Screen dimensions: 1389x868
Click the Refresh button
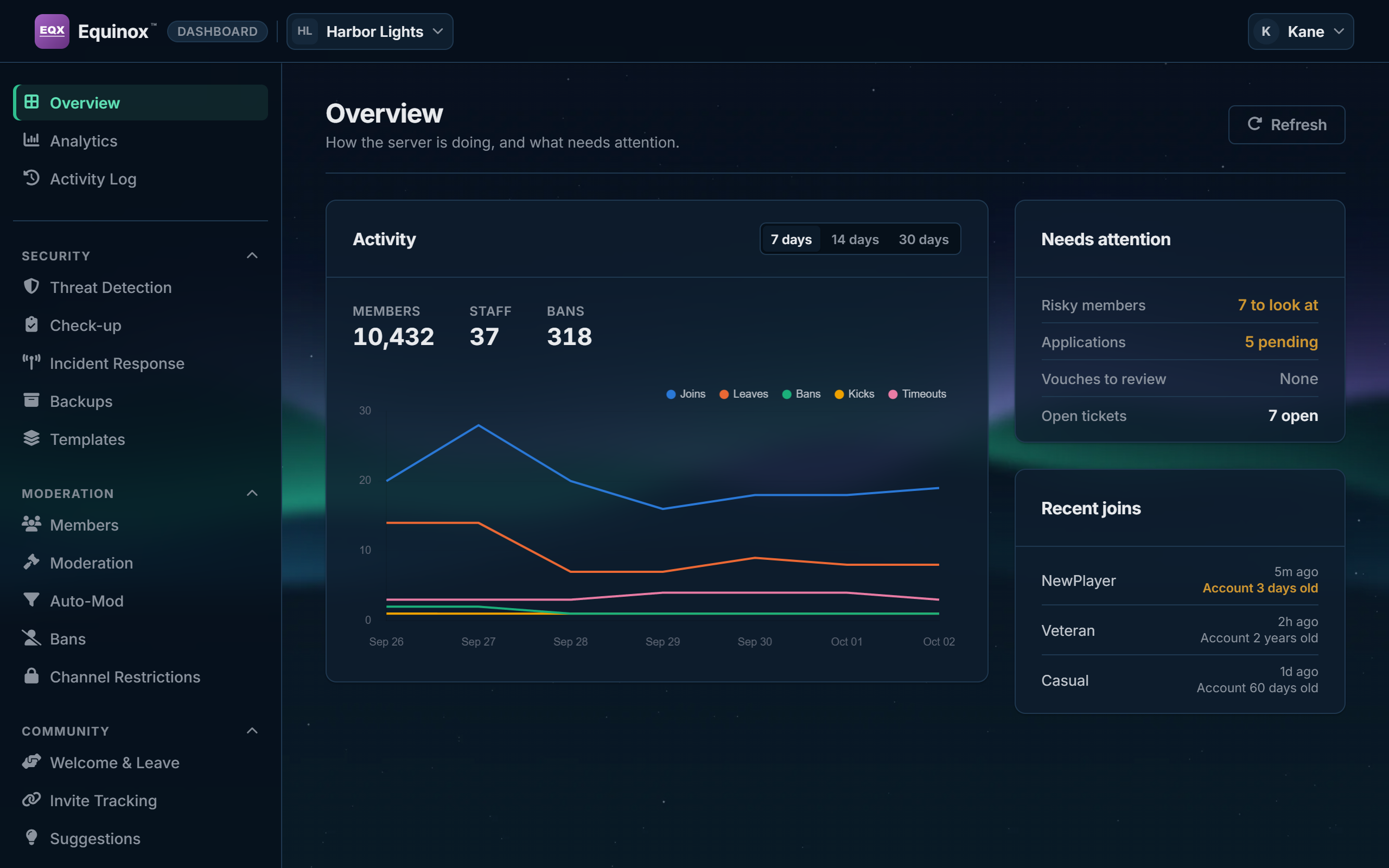point(1286,125)
